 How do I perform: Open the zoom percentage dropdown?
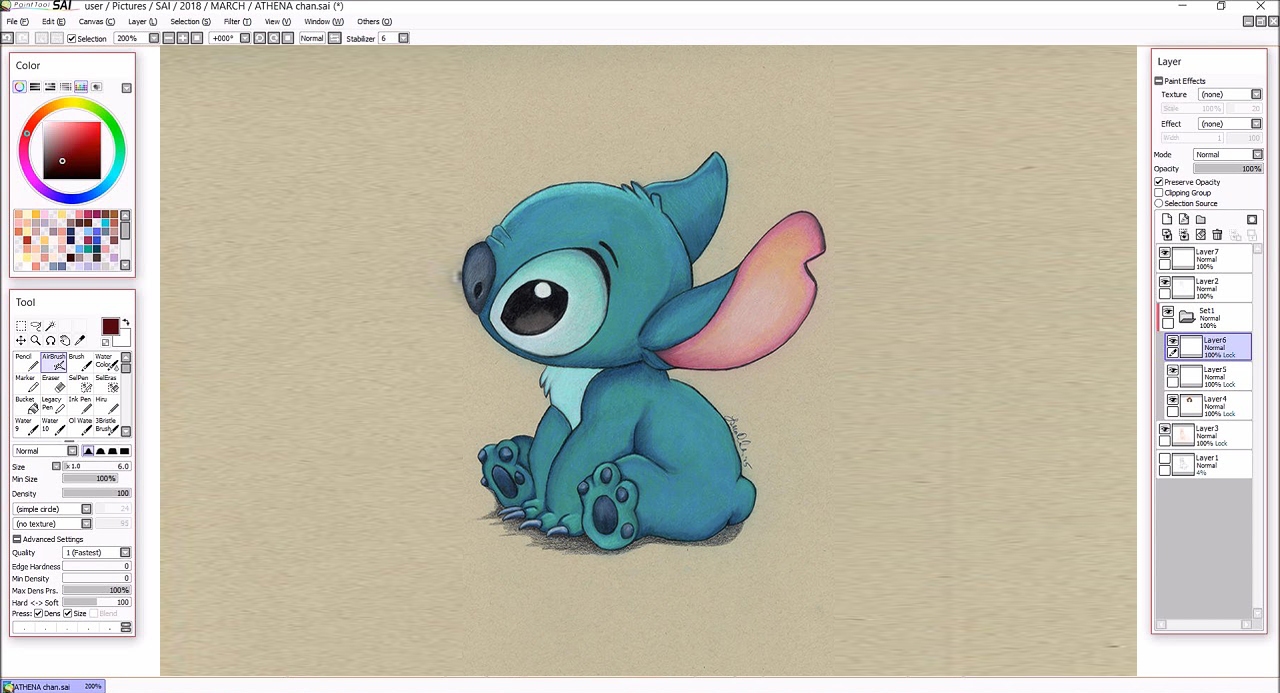click(x=154, y=38)
